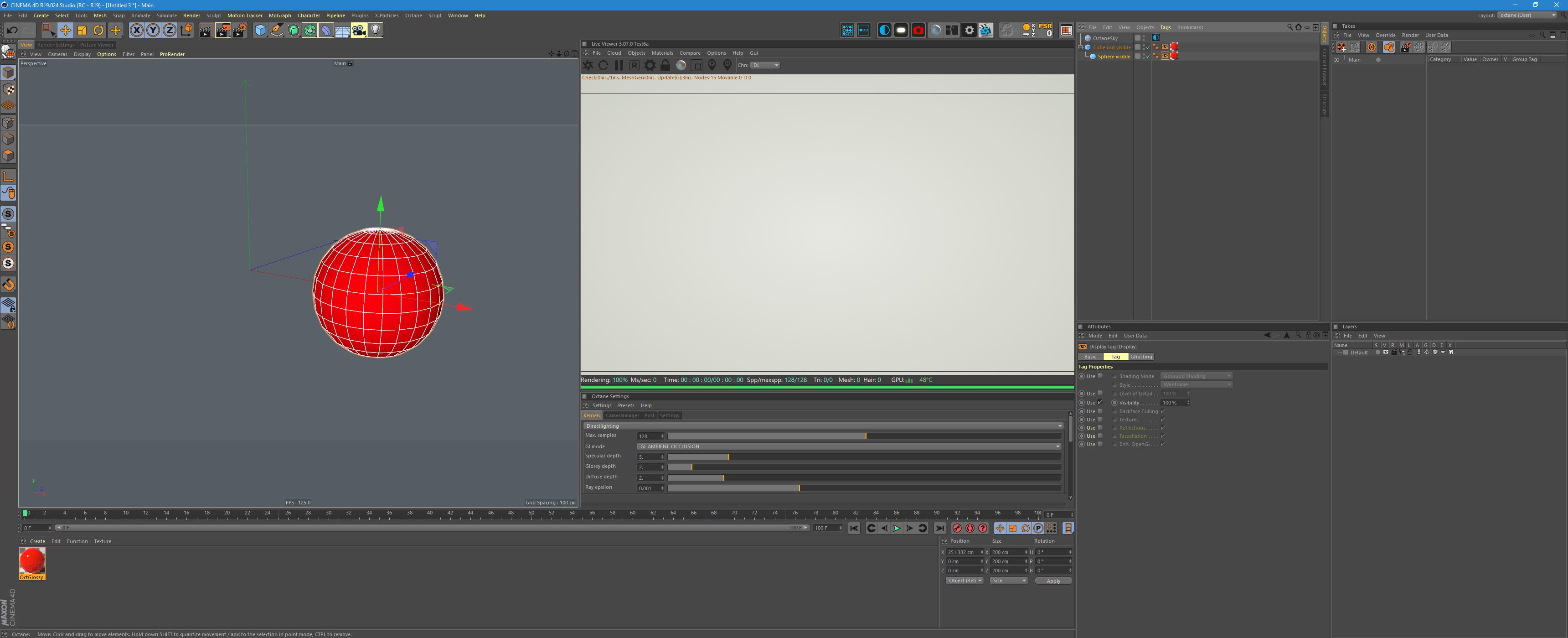Click the Camera object icon
The image size is (1568, 638).
pos(359,31)
